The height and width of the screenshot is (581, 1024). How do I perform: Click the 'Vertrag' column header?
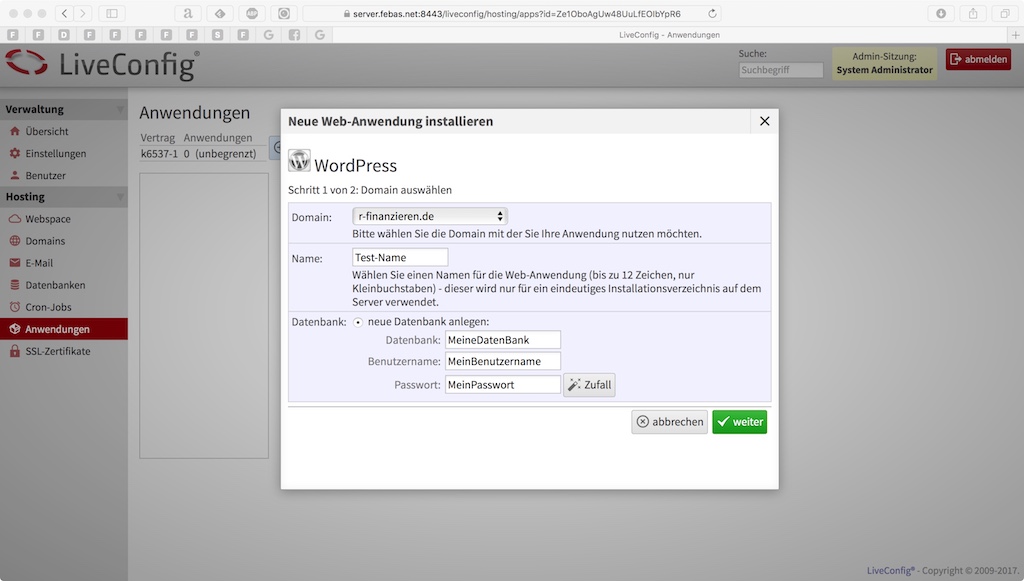pyautogui.click(x=158, y=138)
